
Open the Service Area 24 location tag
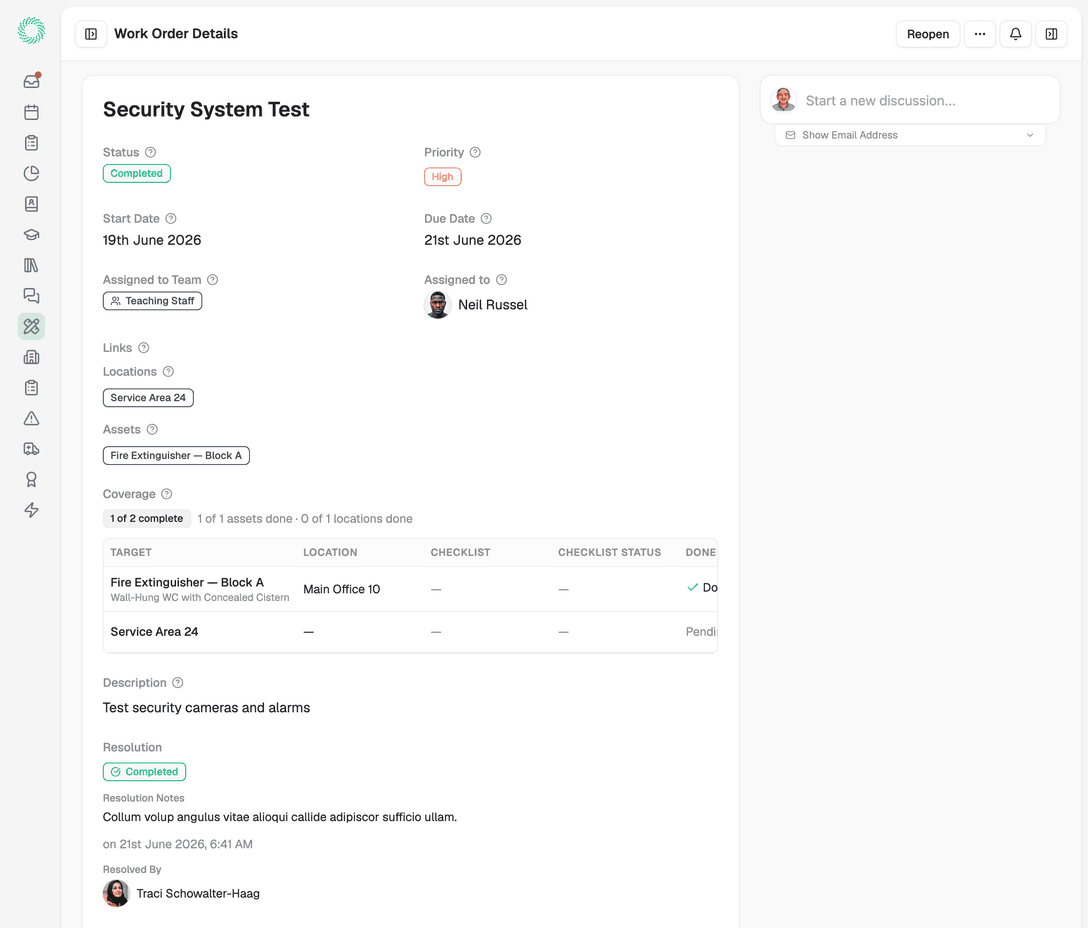pos(148,398)
